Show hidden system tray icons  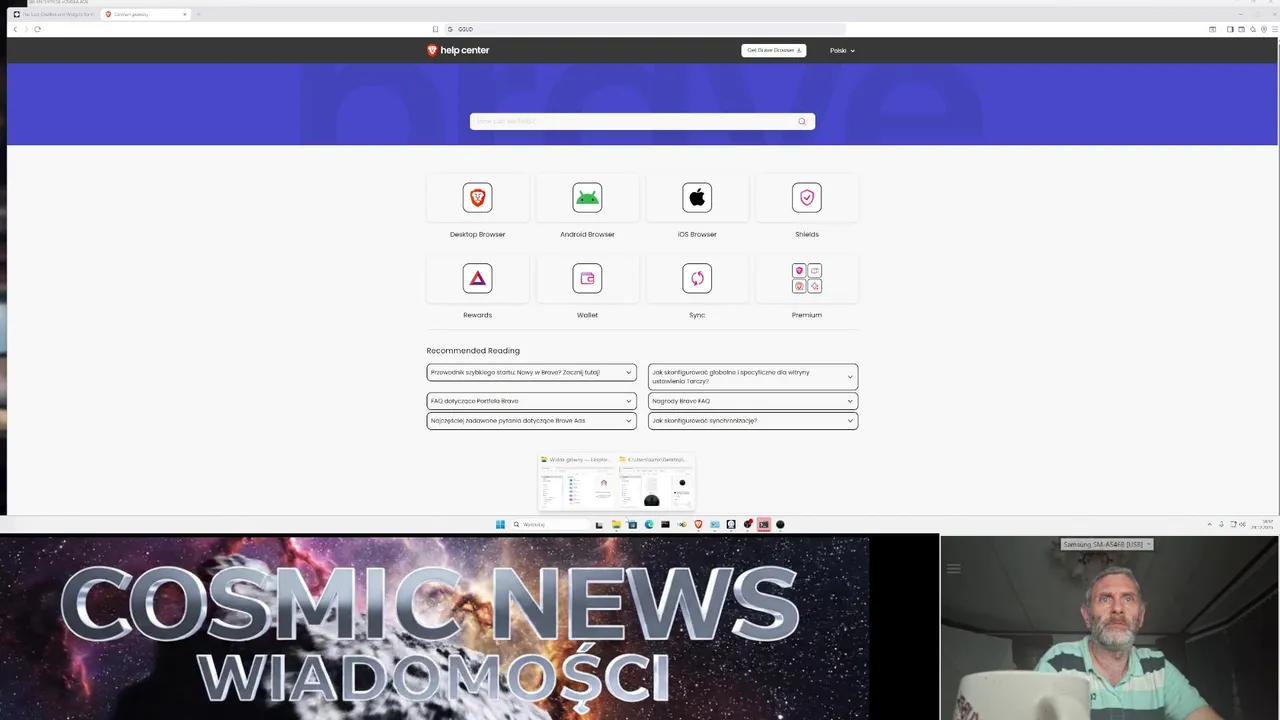[1209, 524]
